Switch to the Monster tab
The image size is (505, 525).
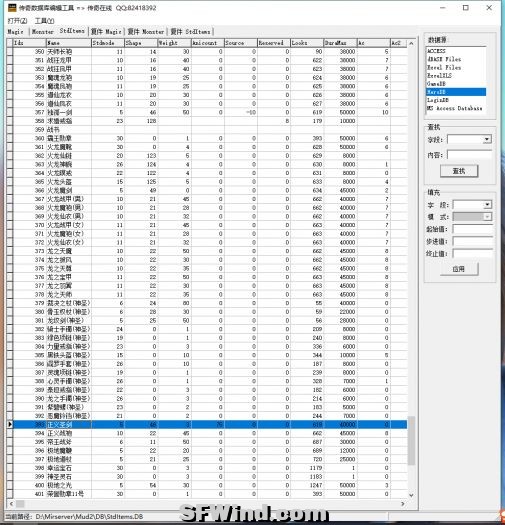pyautogui.click(x=43, y=31)
